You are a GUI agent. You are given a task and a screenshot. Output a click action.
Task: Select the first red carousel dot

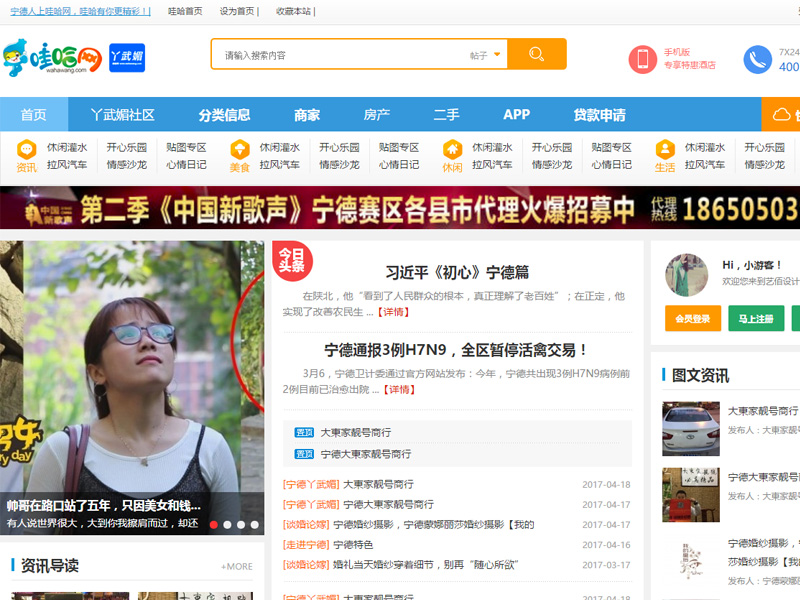click(214, 524)
